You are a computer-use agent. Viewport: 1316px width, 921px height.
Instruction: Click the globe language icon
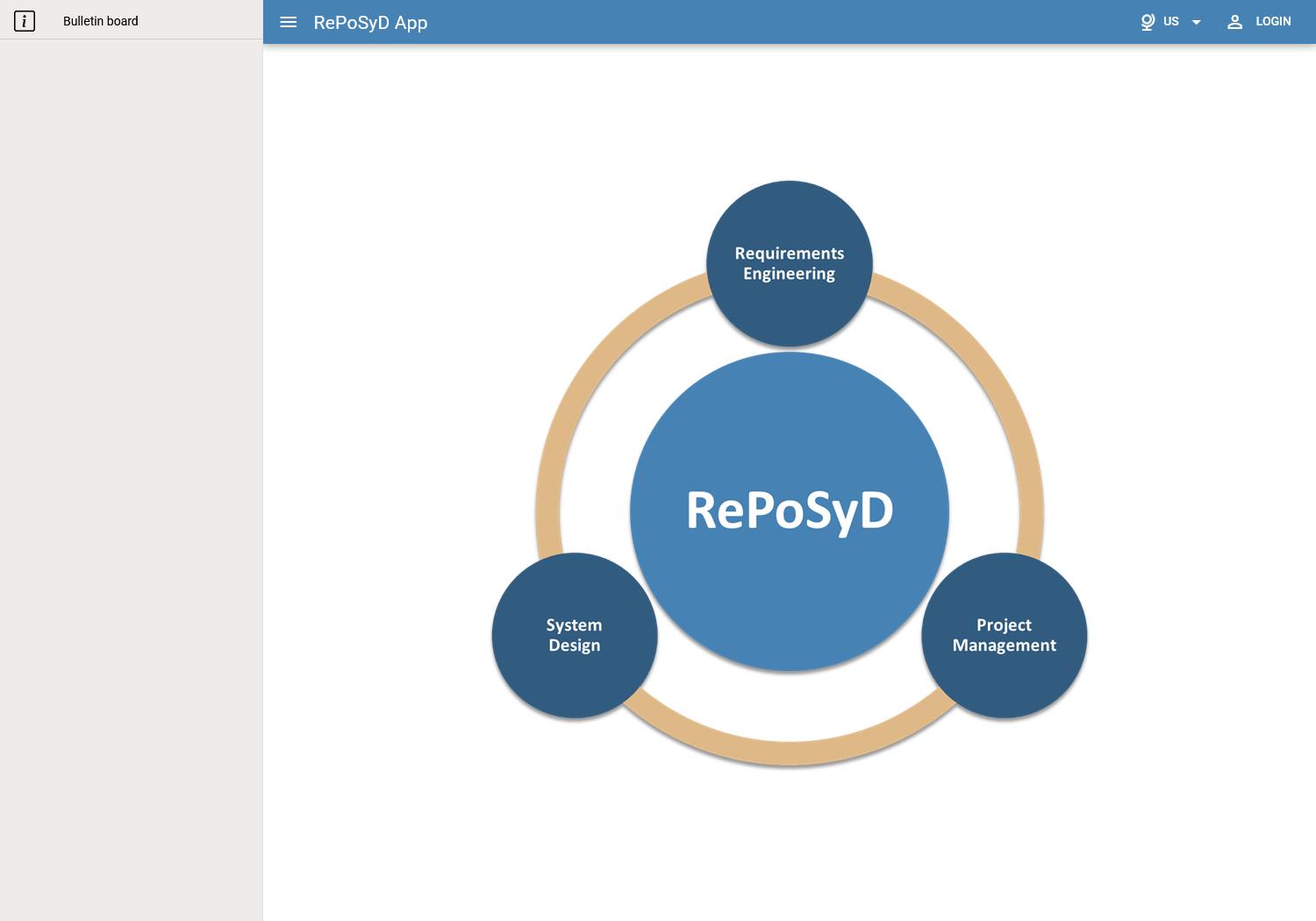click(1148, 22)
